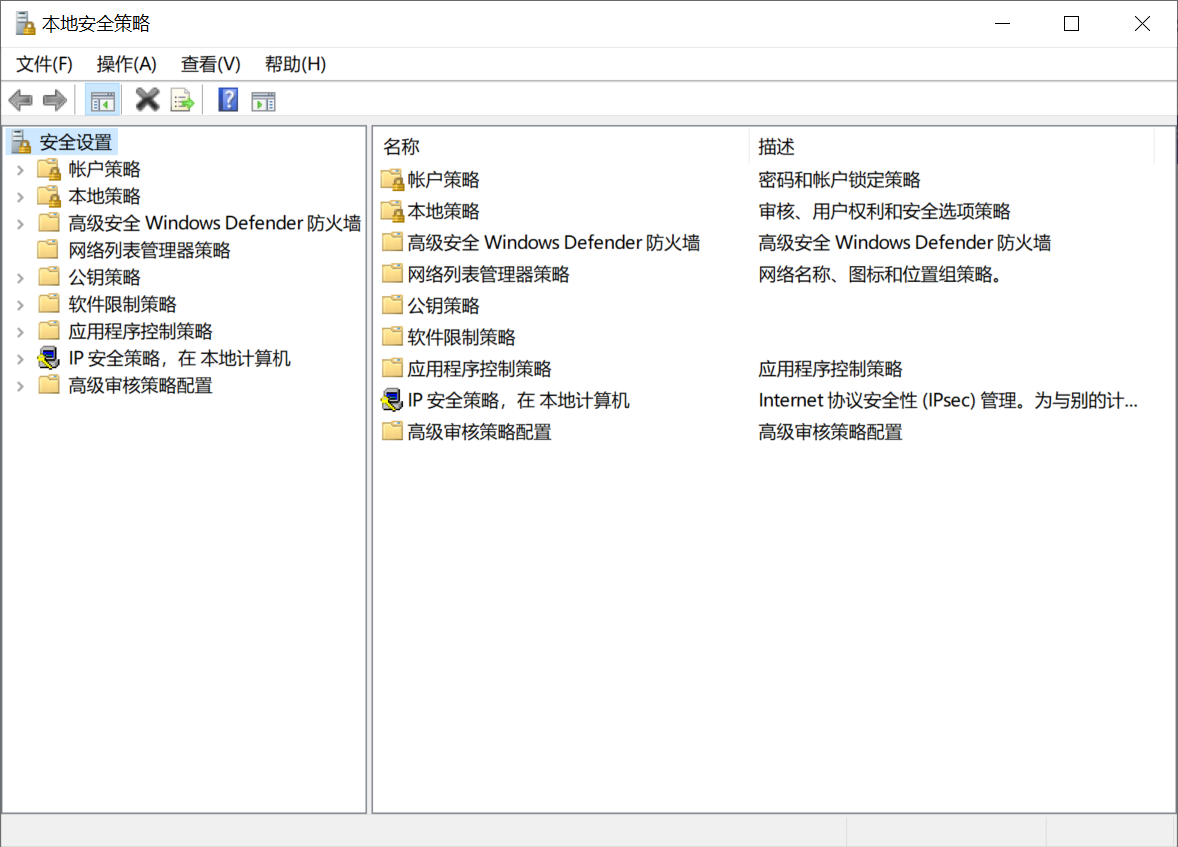Open the 帮助(H) menu
Image resolution: width=1178 pixels, height=847 pixels.
[x=295, y=65]
